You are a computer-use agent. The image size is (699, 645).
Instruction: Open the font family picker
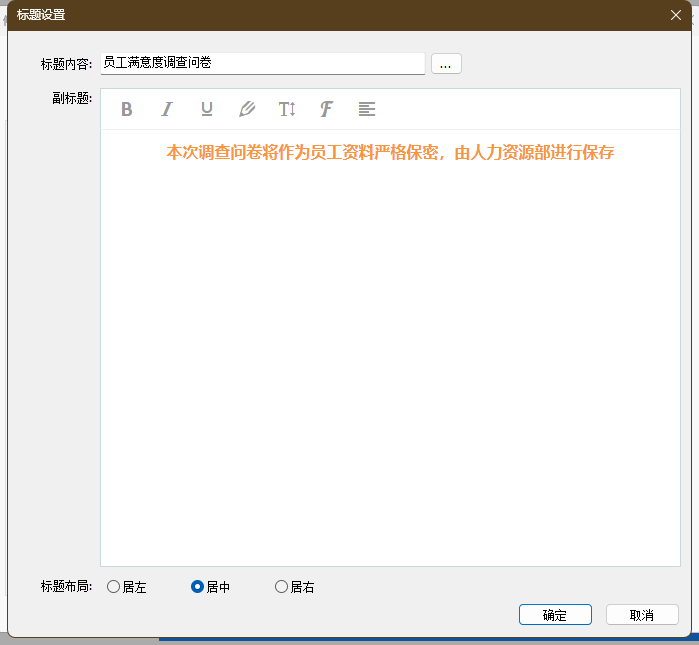tap(326, 109)
